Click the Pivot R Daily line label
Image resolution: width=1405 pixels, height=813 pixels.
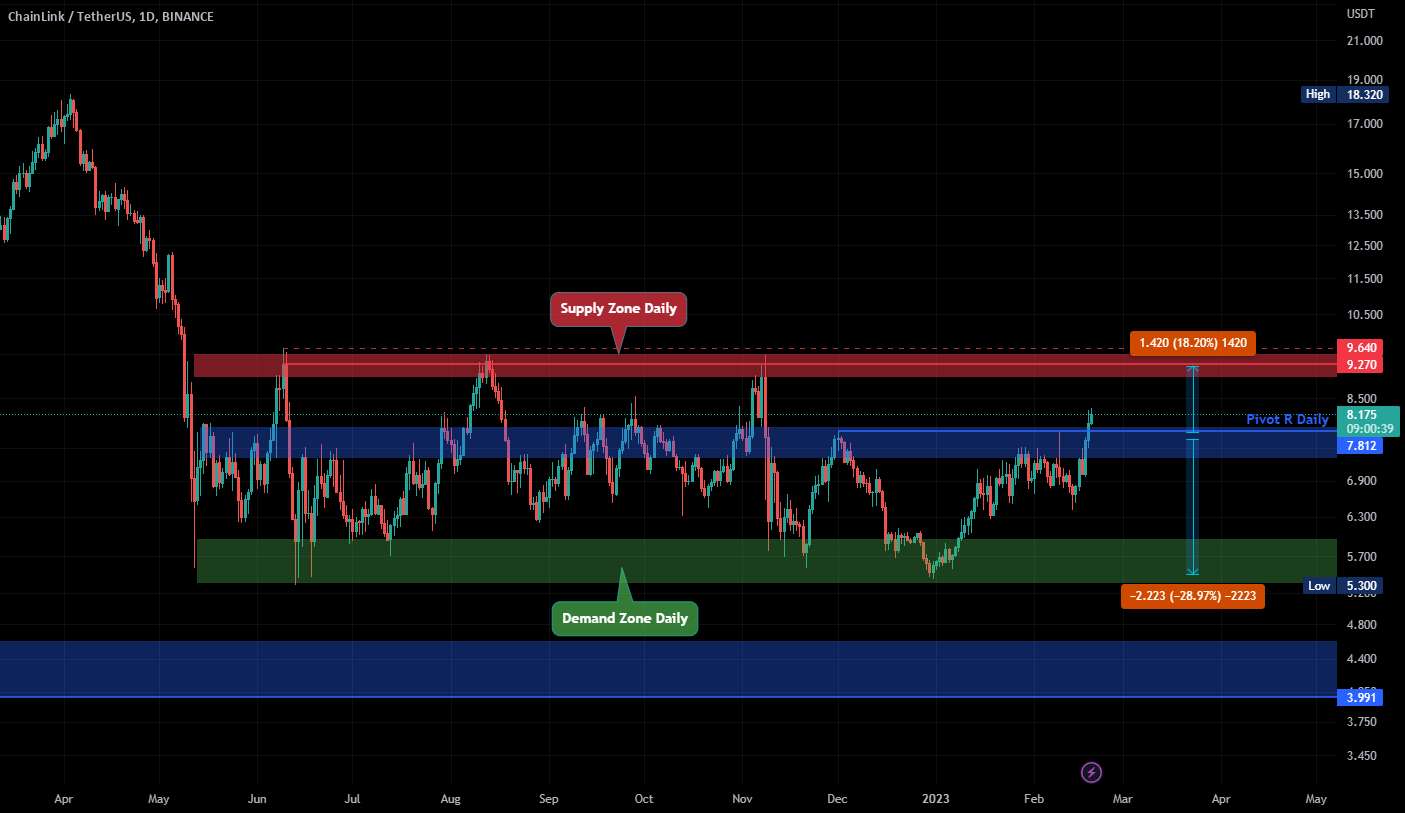click(x=1287, y=420)
